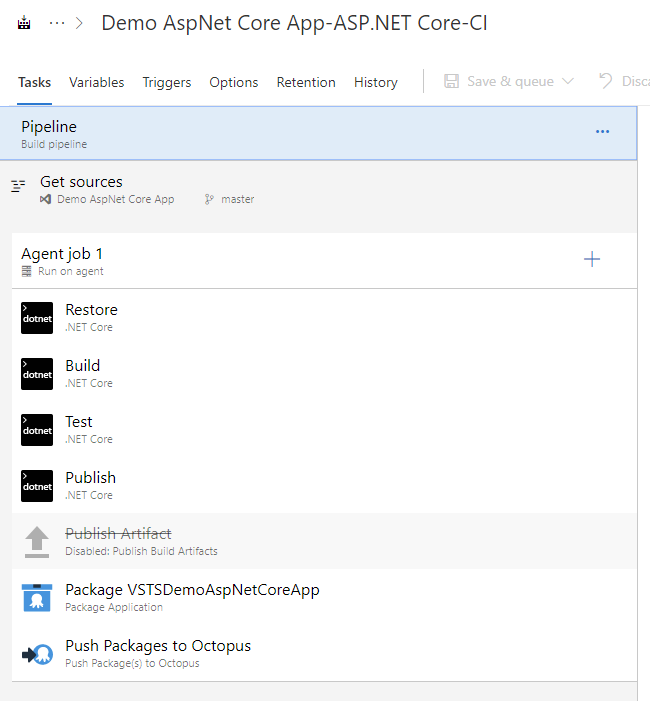The height and width of the screenshot is (701, 650).
Task: Select the Pipeline row
Action: tap(318, 133)
